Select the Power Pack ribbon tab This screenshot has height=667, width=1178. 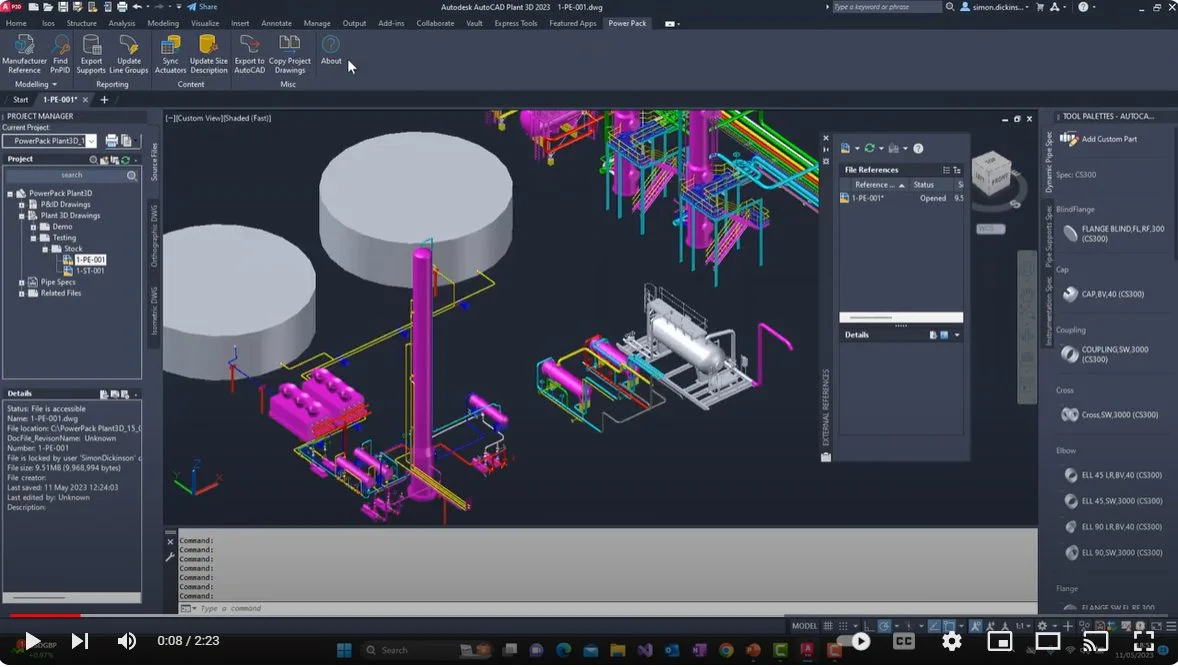(x=627, y=23)
